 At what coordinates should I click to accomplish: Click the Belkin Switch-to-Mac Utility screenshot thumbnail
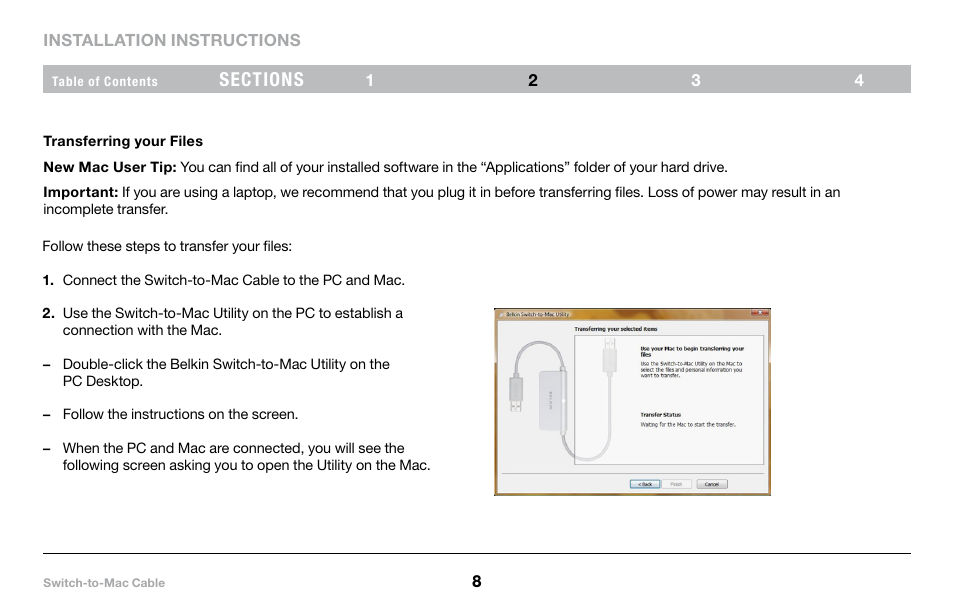(632, 402)
